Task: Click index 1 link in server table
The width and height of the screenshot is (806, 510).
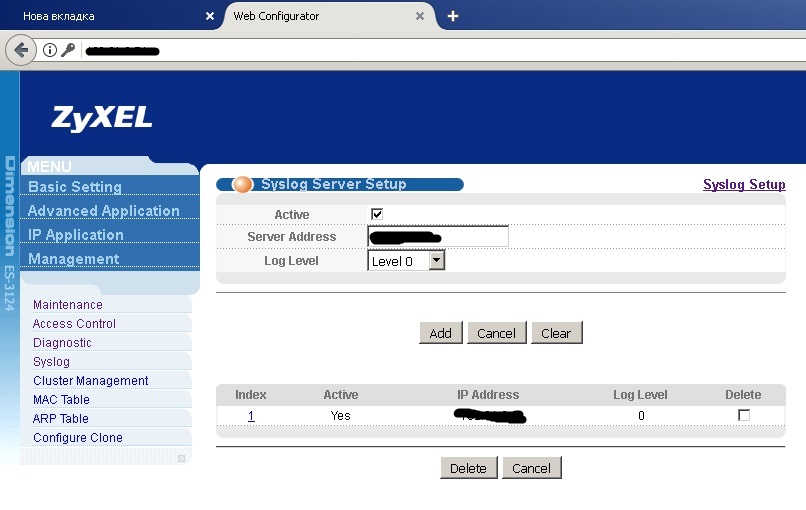Action: (x=251, y=416)
